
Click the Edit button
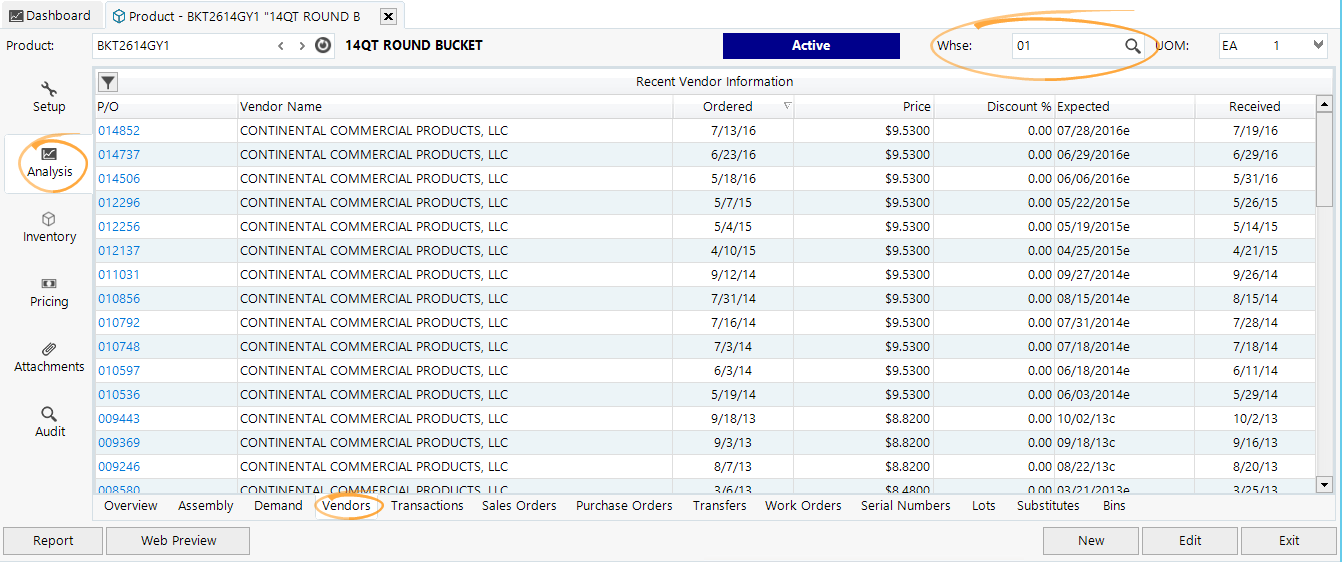click(x=1190, y=541)
